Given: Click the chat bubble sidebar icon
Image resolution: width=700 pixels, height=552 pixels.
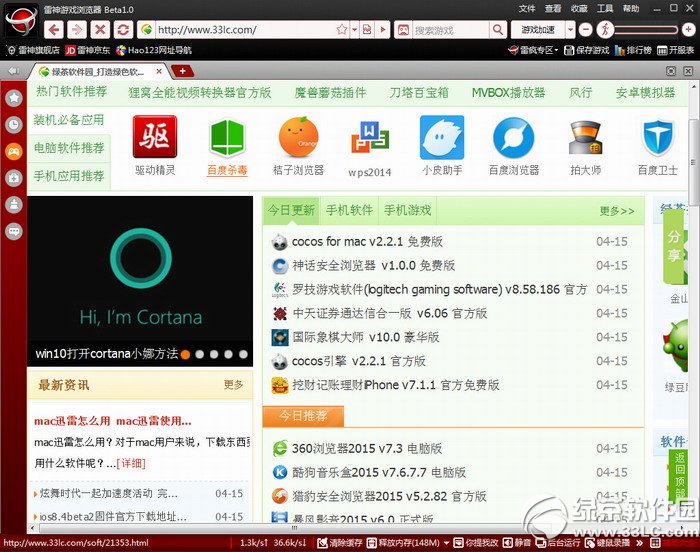Looking at the screenshot, I should click(14, 231).
